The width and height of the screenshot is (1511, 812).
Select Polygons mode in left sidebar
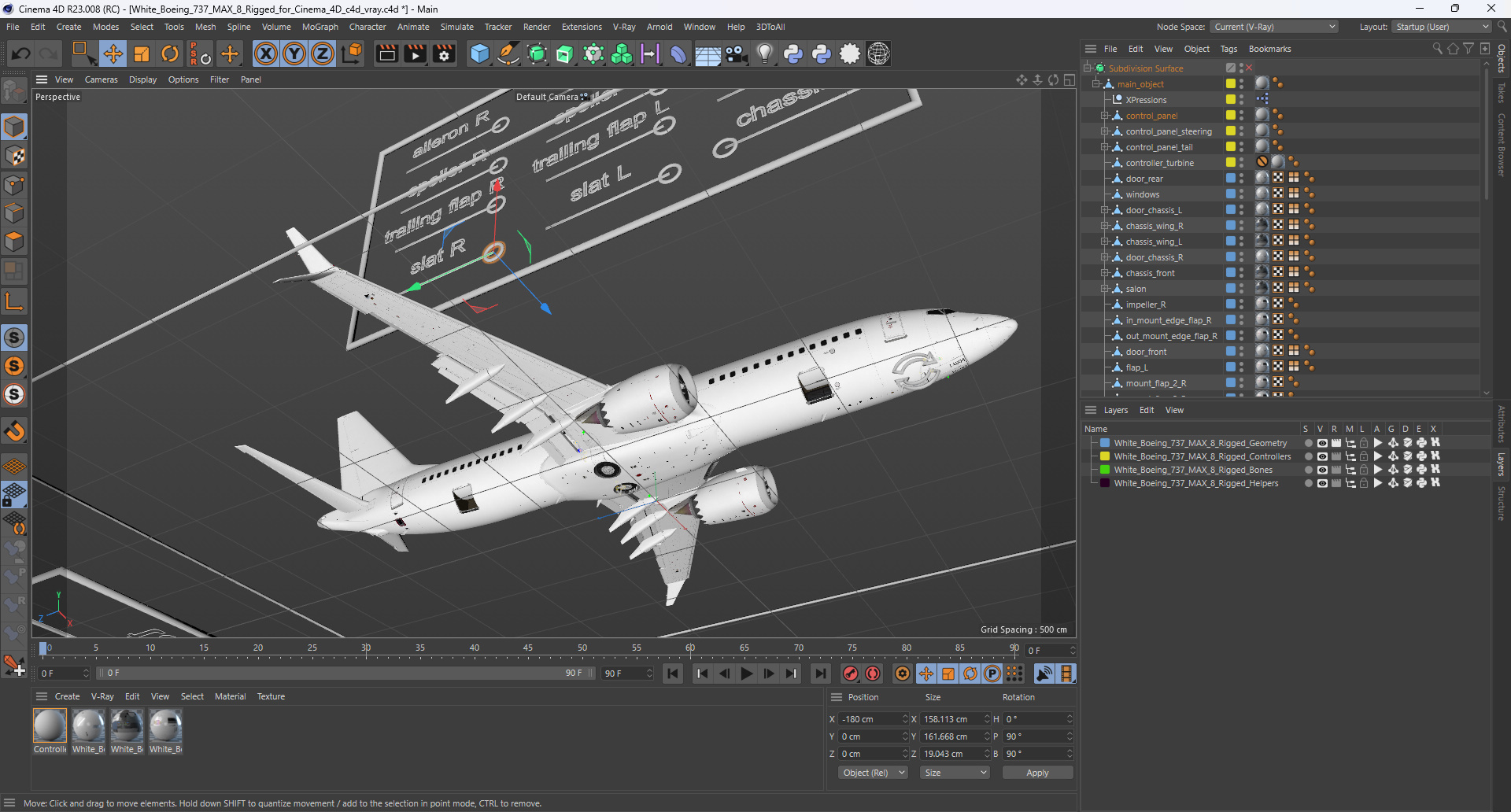pos(14,242)
